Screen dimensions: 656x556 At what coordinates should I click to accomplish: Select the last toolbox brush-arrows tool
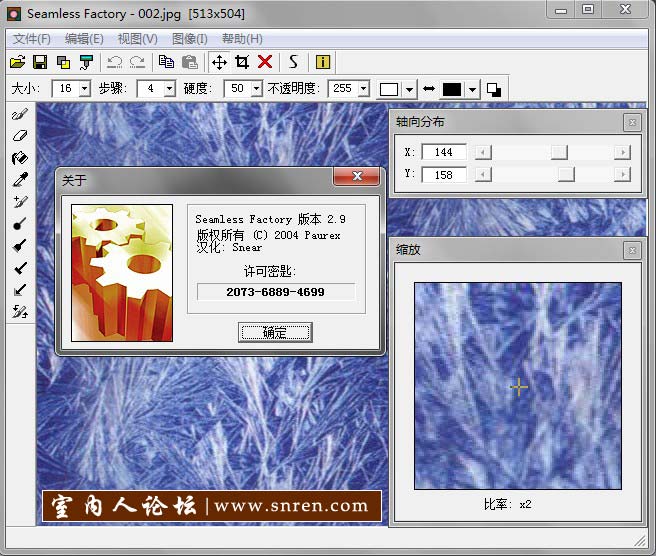[20, 312]
